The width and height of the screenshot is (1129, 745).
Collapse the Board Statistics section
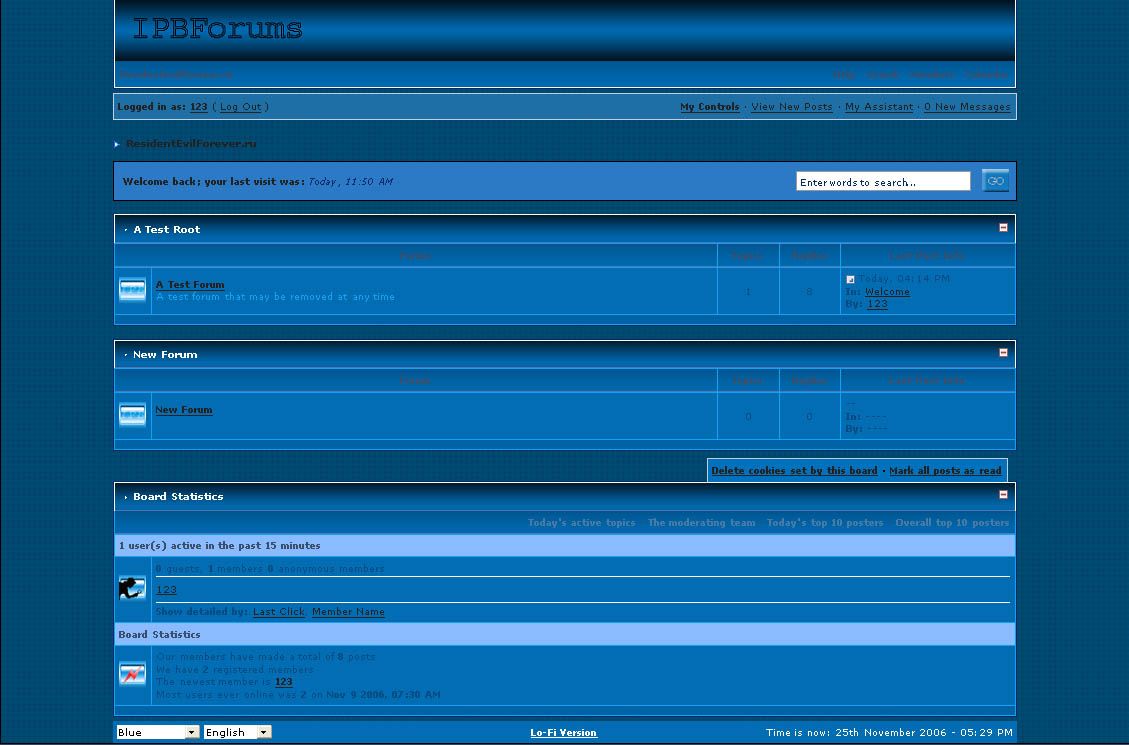(x=1003, y=495)
